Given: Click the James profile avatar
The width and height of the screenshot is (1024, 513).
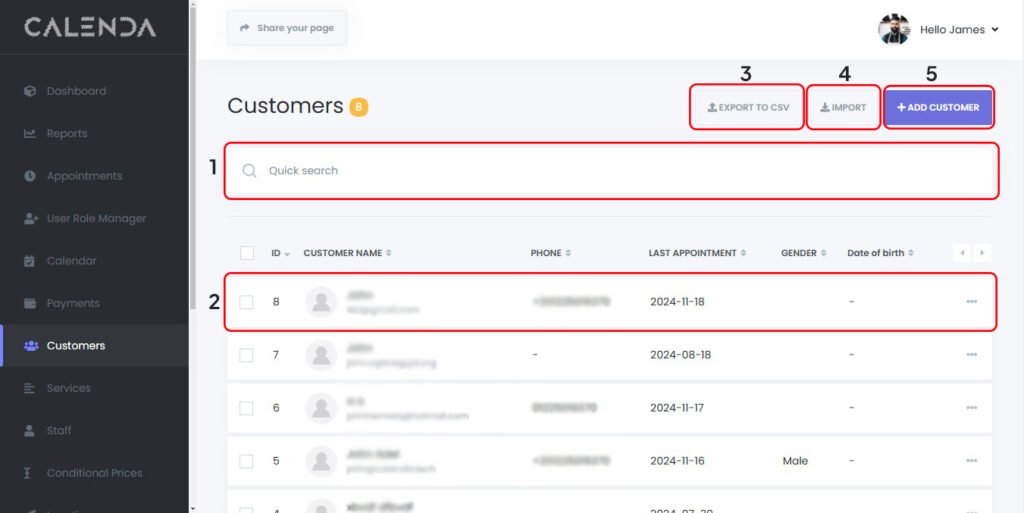Looking at the screenshot, I should 893,29.
